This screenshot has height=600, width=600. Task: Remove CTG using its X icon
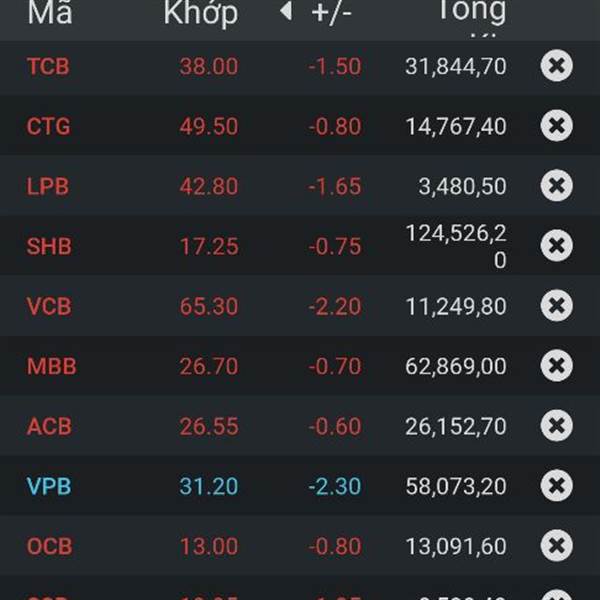pos(556,126)
